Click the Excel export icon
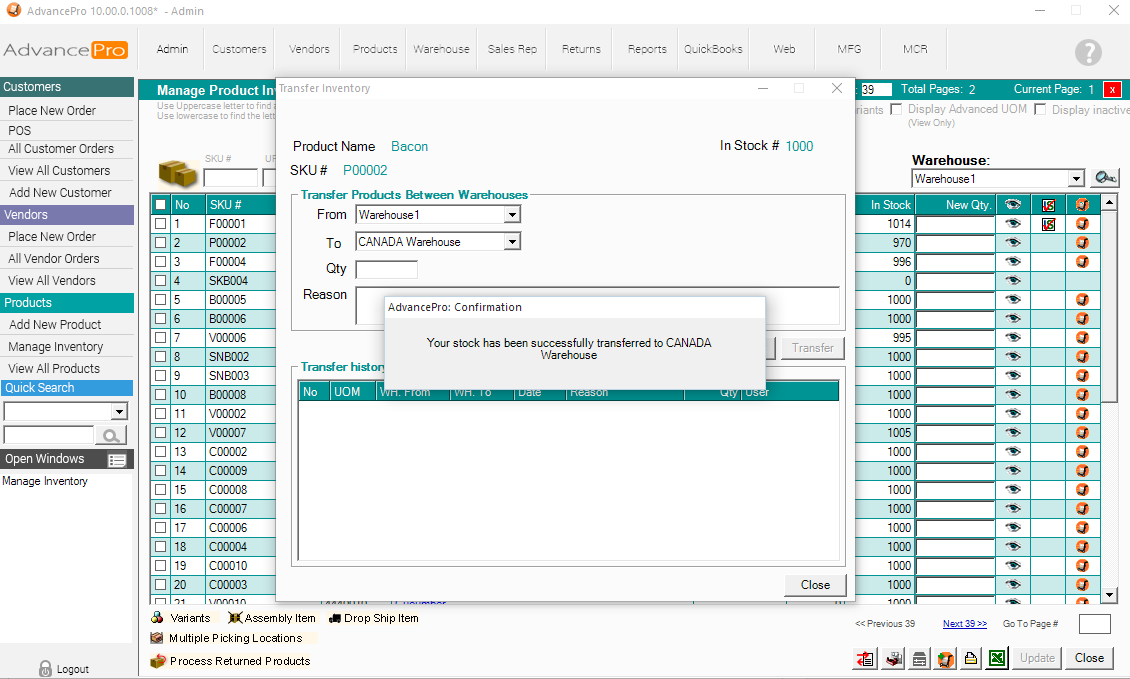The height and width of the screenshot is (679, 1130). pyautogui.click(x=997, y=658)
